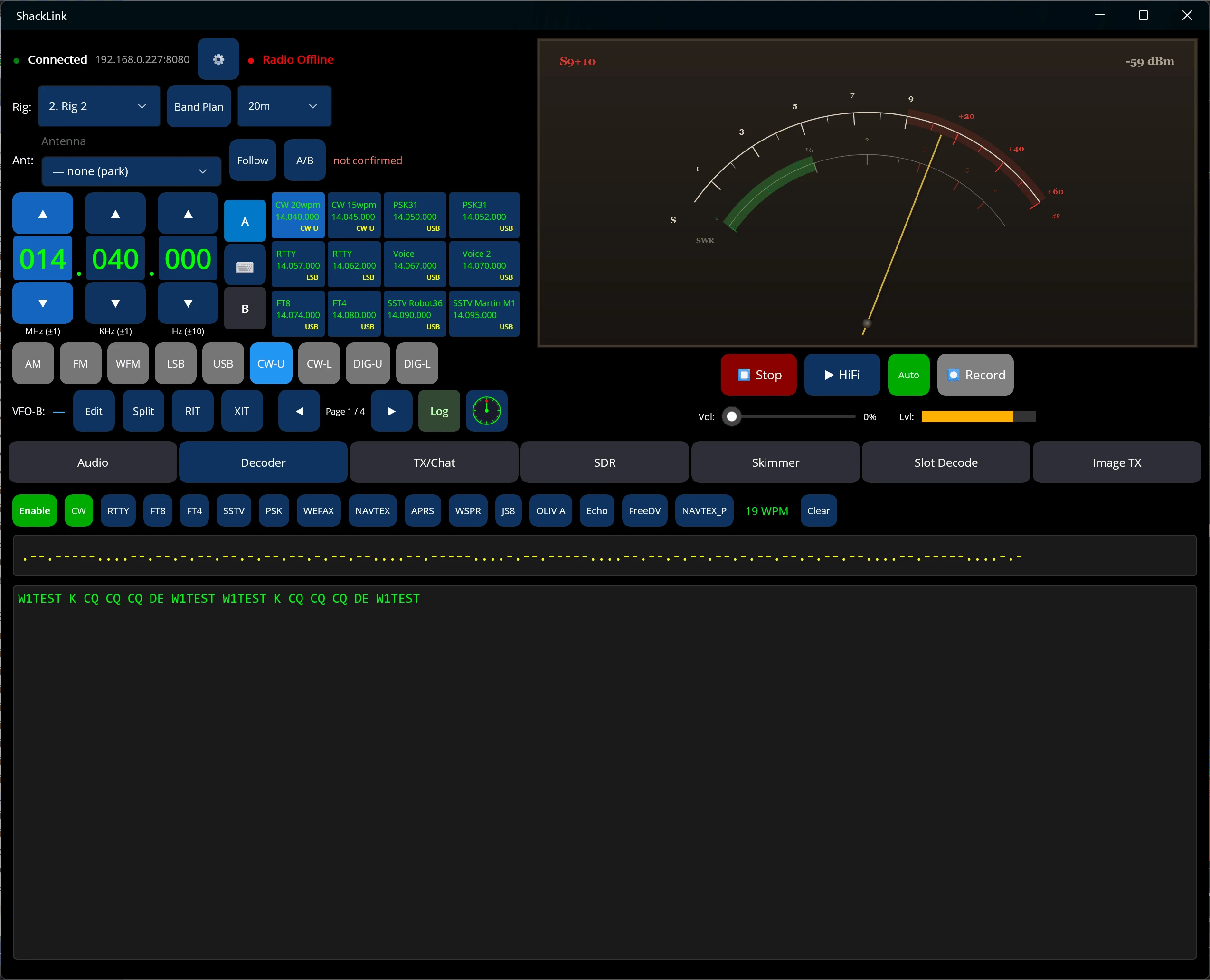Decrease KHz with down arrow
Viewport: 1210px width, 980px height.
pos(115,303)
